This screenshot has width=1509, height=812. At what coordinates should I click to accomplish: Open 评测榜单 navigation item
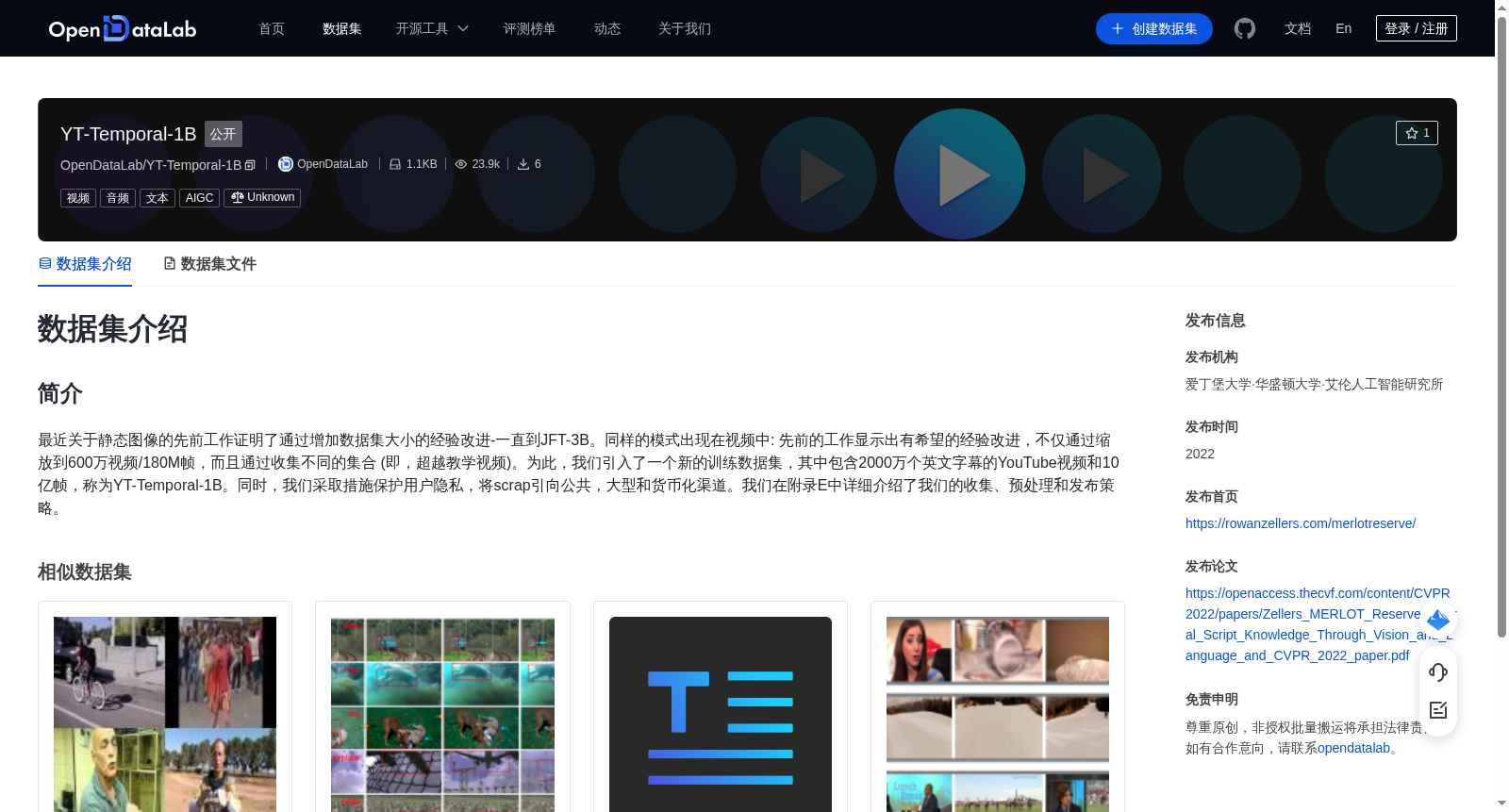pyautogui.click(x=529, y=28)
